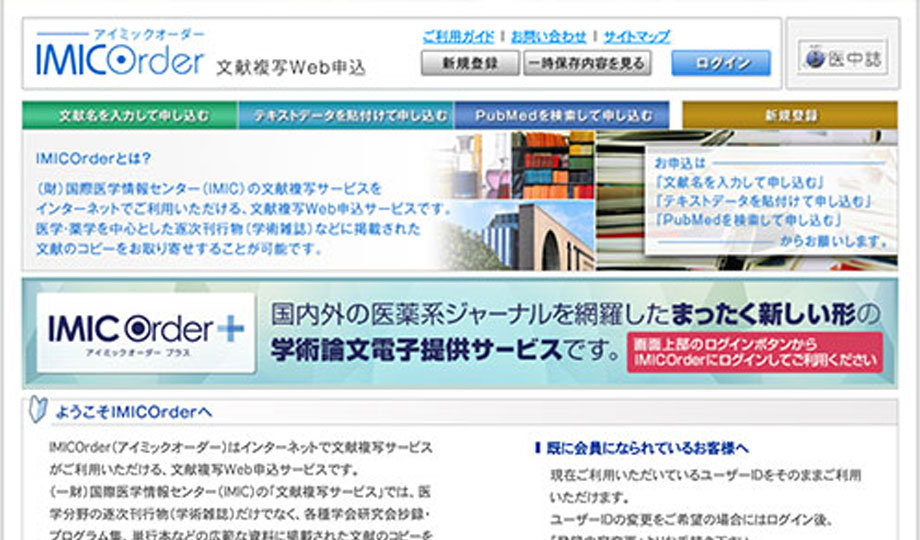Screen dimensions: 920x540
Task: Click the IMICOrderとは? heading
Action: 93,158
